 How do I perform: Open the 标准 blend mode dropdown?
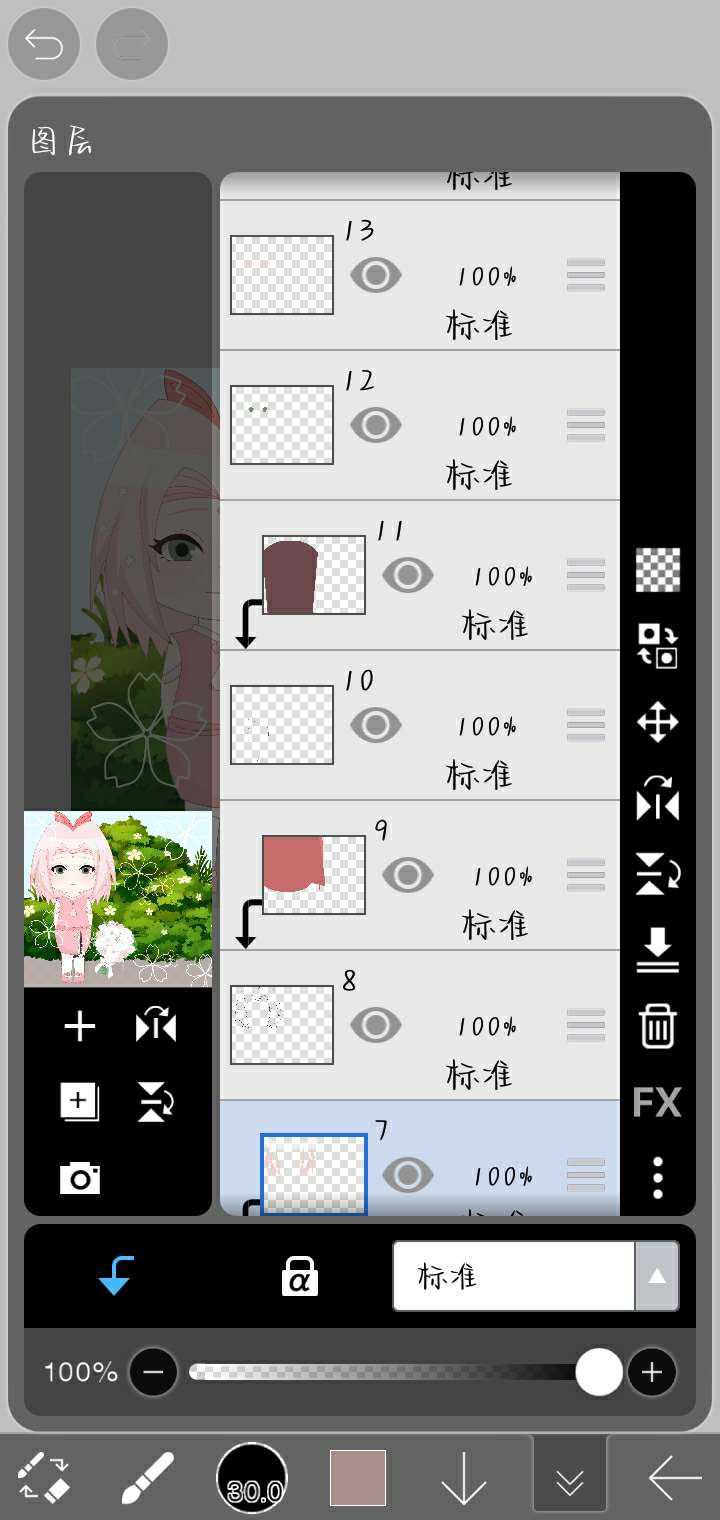tap(536, 1276)
